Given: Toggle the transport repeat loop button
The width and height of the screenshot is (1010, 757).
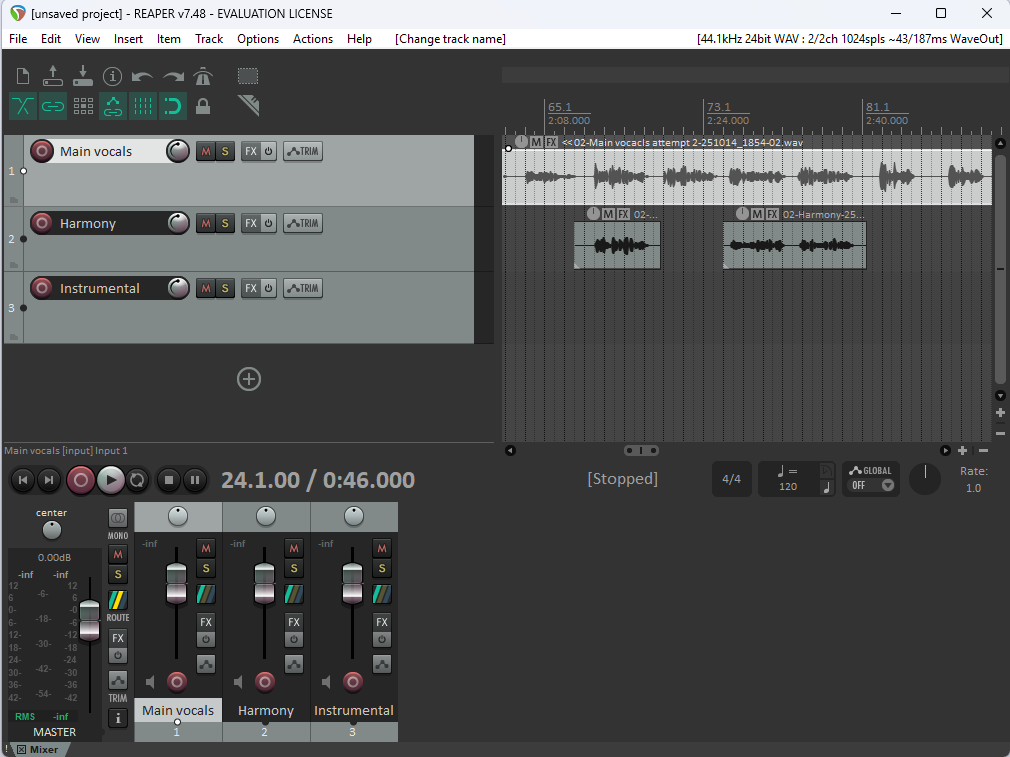Looking at the screenshot, I should [138, 480].
